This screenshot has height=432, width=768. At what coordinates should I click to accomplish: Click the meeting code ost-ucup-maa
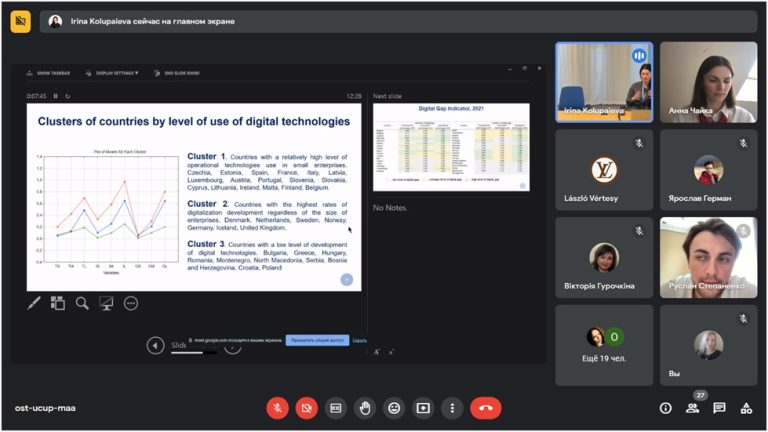pyautogui.click(x=45, y=408)
